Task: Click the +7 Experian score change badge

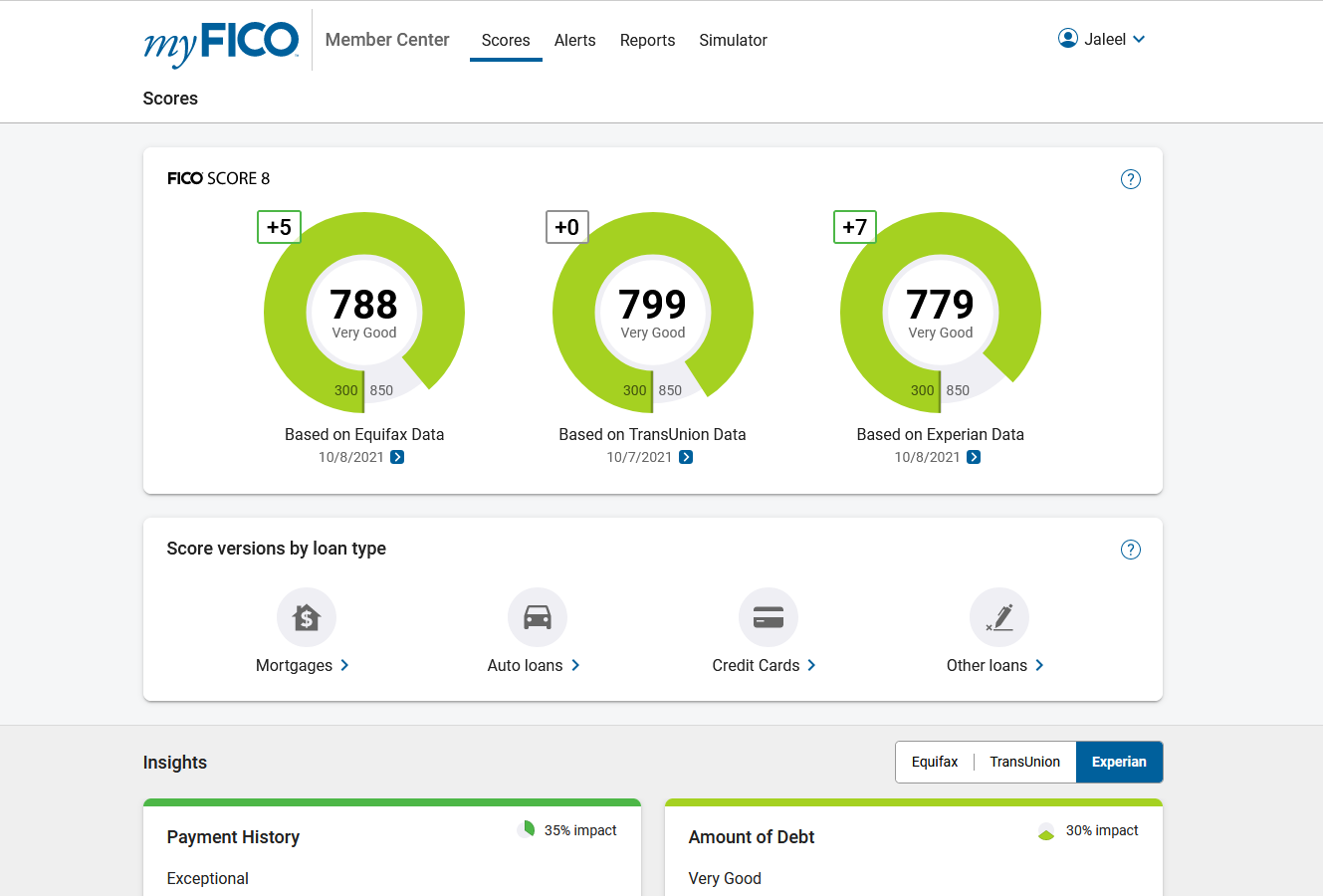Action: [855, 227]
